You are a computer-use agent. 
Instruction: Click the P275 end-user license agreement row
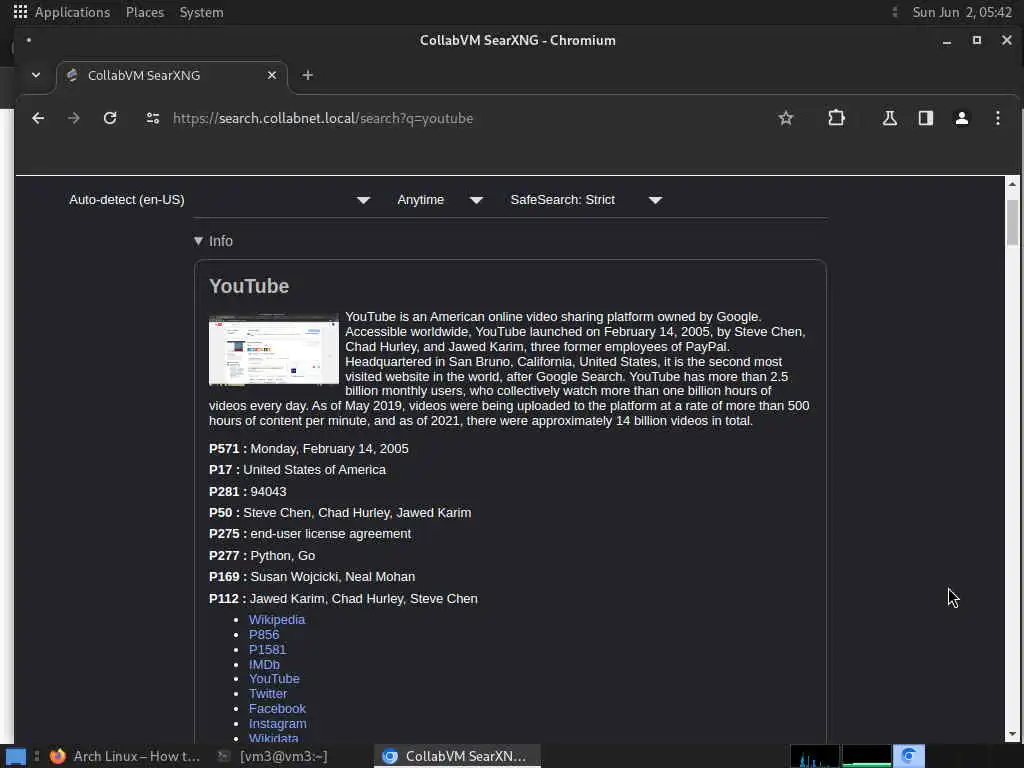(310, 534)
